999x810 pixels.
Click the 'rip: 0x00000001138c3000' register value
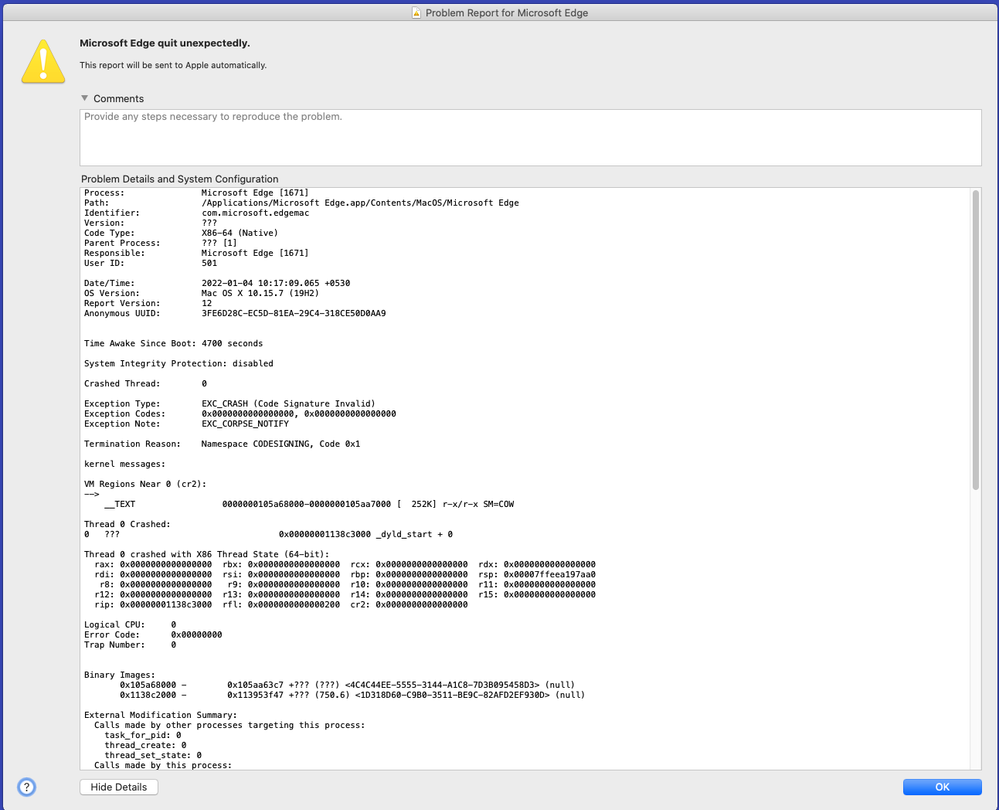(x=153, y=604)
